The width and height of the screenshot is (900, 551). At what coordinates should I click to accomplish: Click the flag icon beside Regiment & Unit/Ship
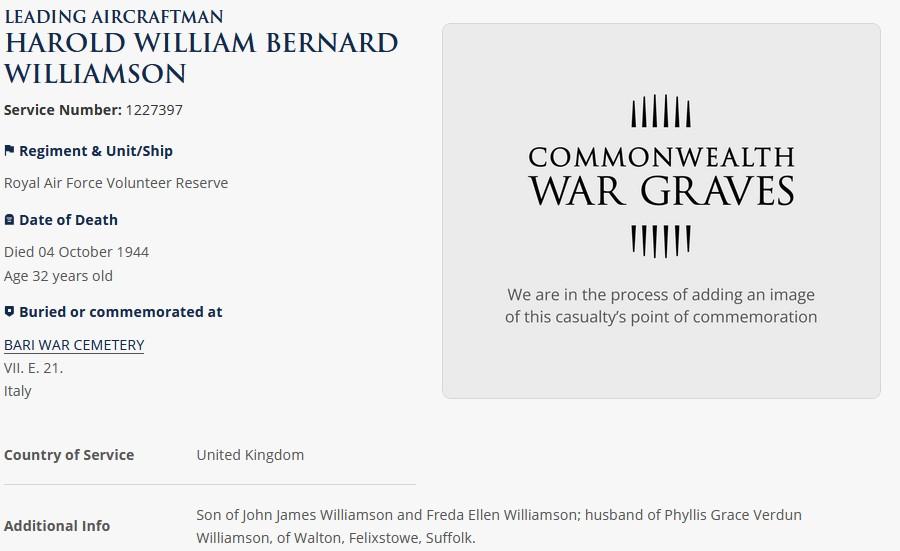tap(9, 150)
